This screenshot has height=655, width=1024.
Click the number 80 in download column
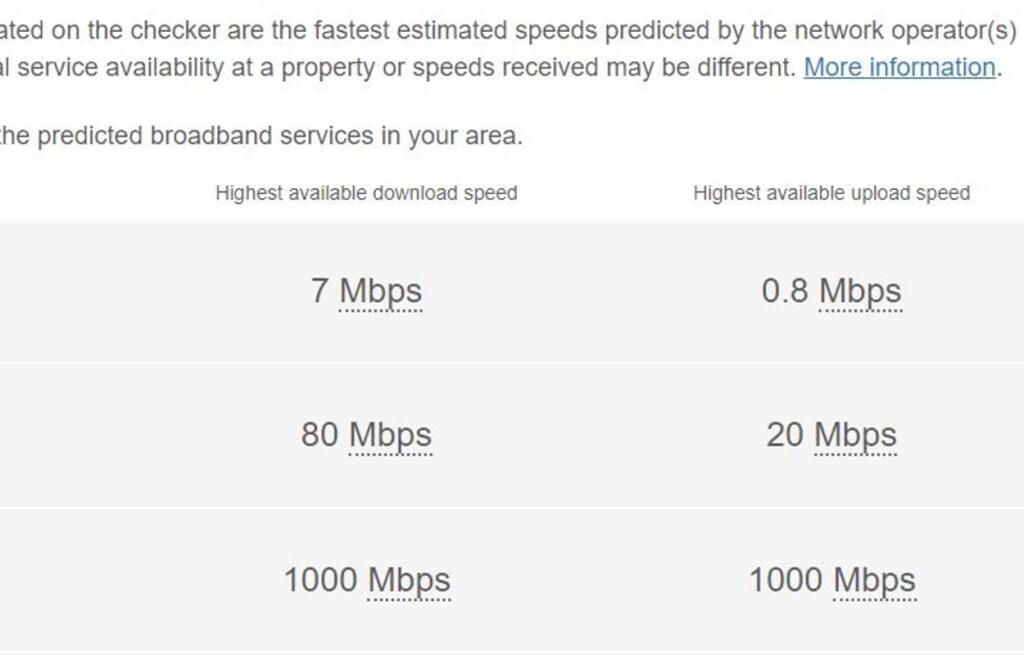pos(320,435)
